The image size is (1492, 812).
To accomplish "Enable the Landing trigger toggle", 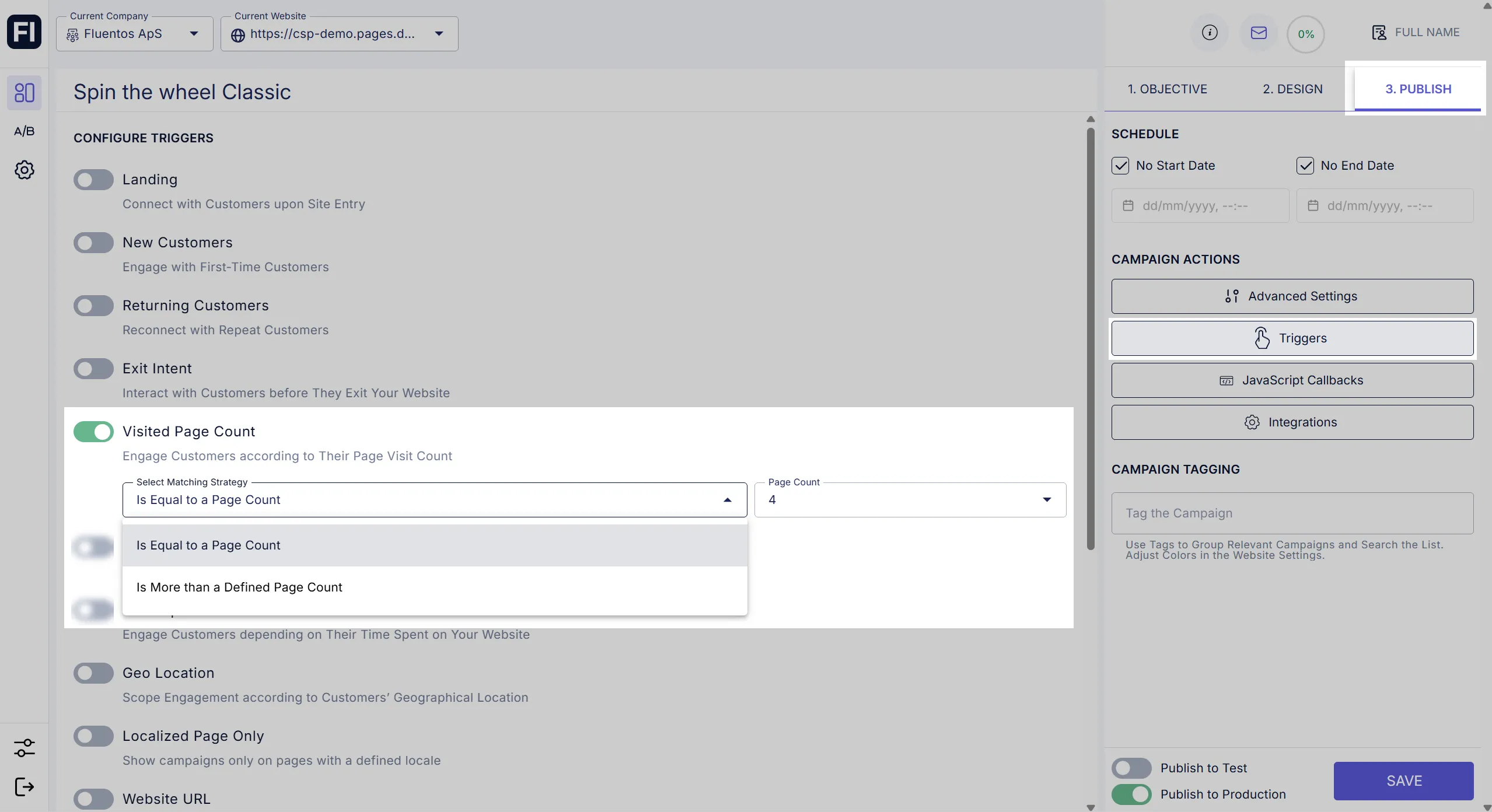I will (93, 180).
